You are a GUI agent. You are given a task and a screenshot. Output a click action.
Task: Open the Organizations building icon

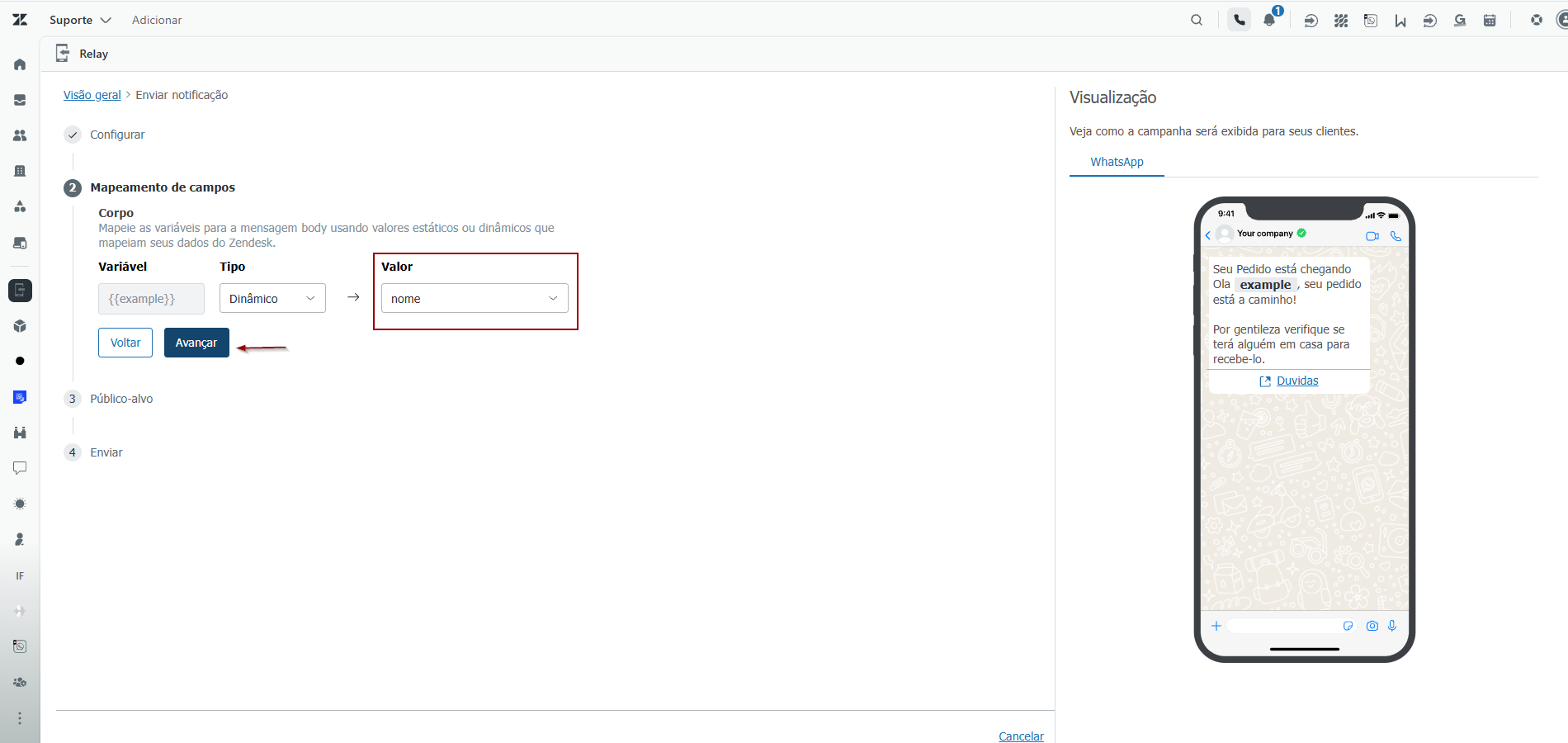[x=20, y=171]
